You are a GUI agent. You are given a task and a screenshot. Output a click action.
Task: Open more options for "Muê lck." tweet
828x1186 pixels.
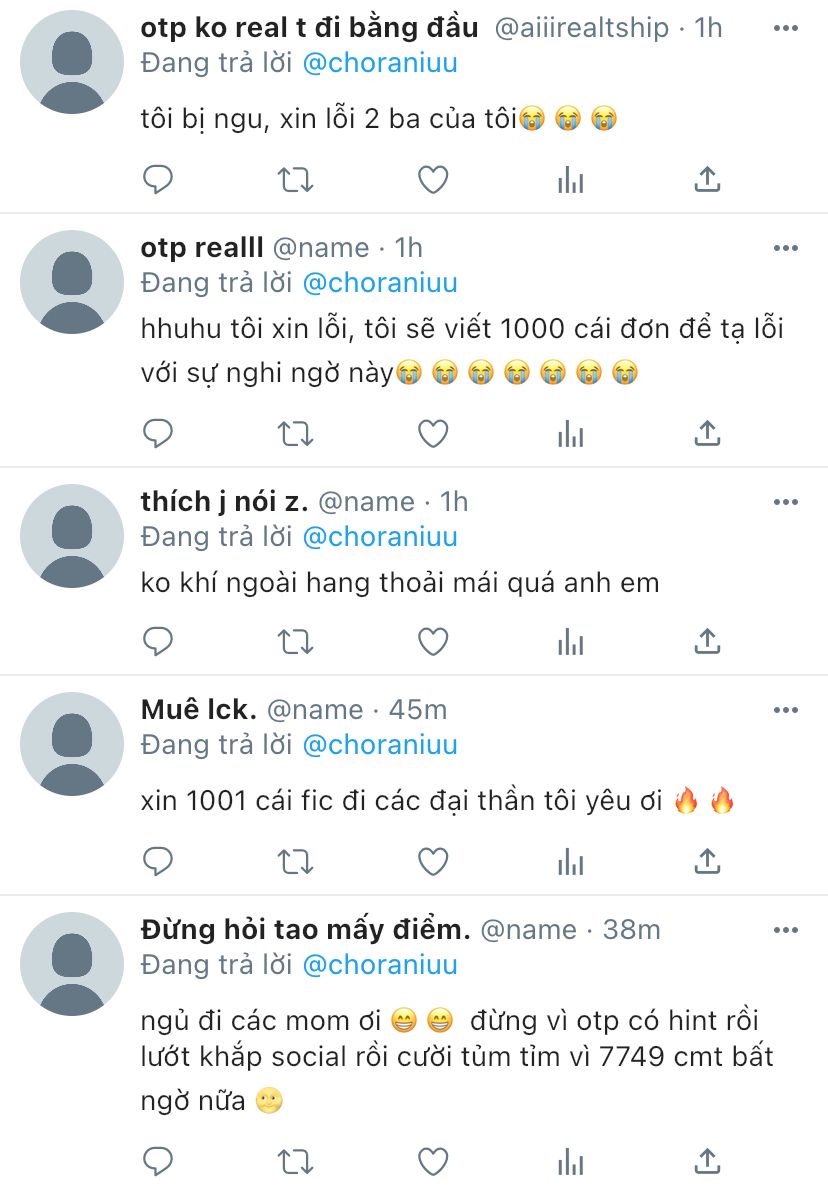pos(786,710)
